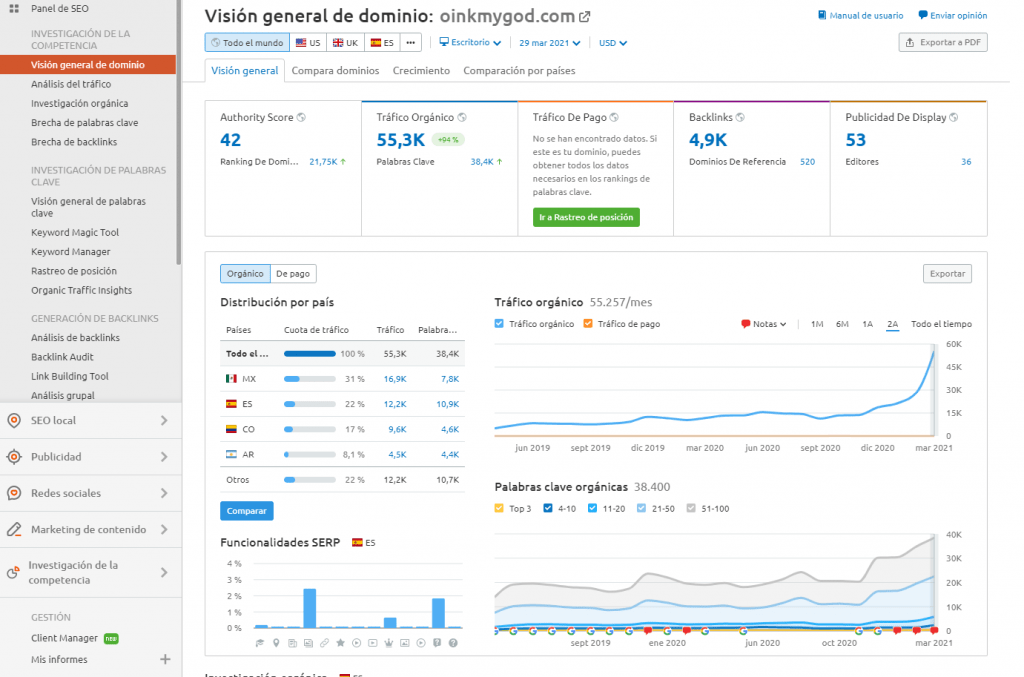Viewport: 1024px width, 677px height.
Task: Click the link sitelinks SERP feature icon
Action: pyautogui.click(x=324, y=641)
